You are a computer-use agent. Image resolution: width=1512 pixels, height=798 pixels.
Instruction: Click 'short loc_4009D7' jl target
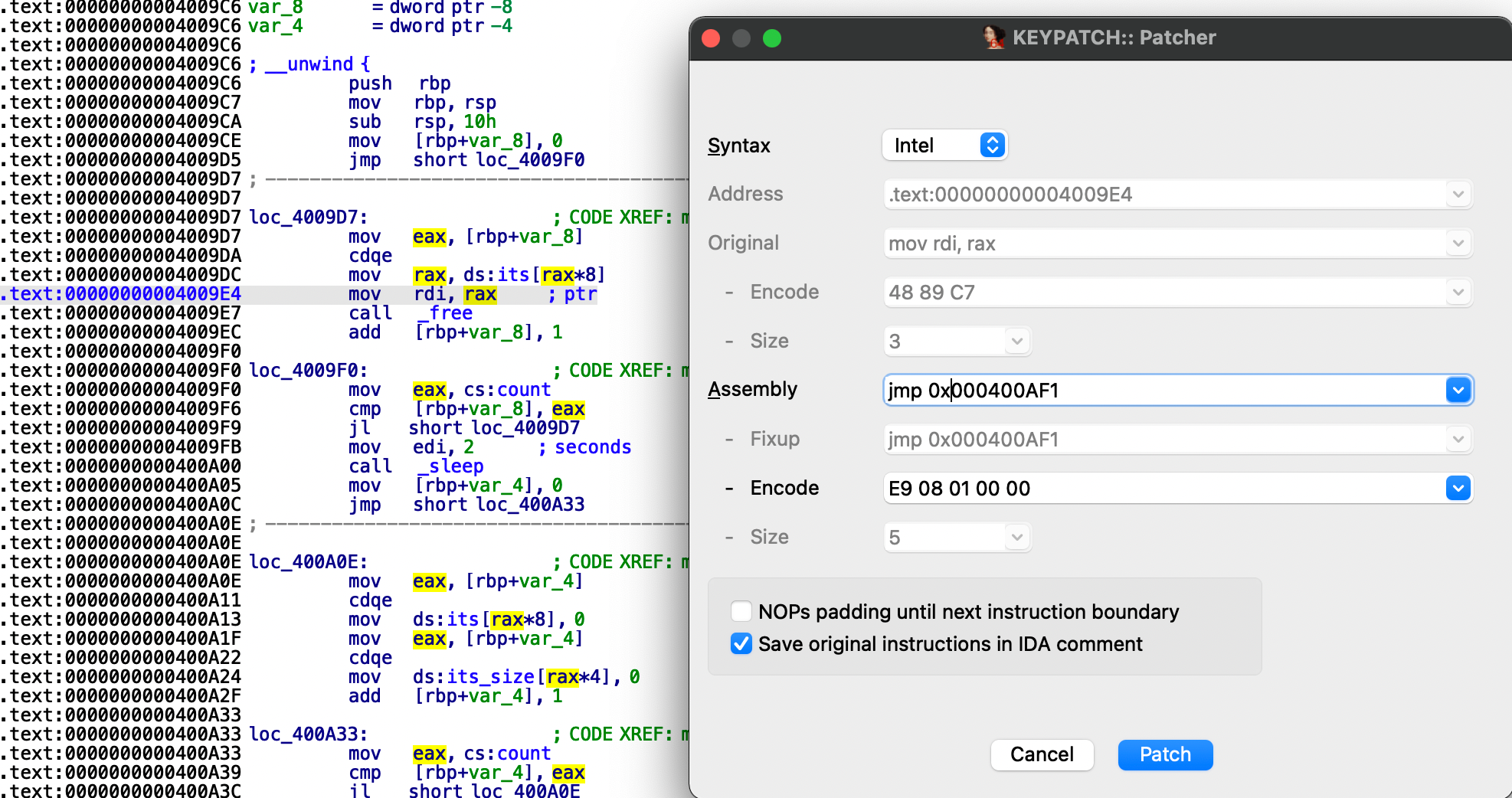pos(494,428)
